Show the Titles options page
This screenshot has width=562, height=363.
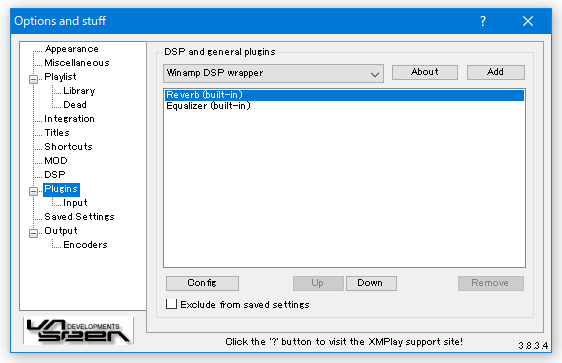pos(57,133)
